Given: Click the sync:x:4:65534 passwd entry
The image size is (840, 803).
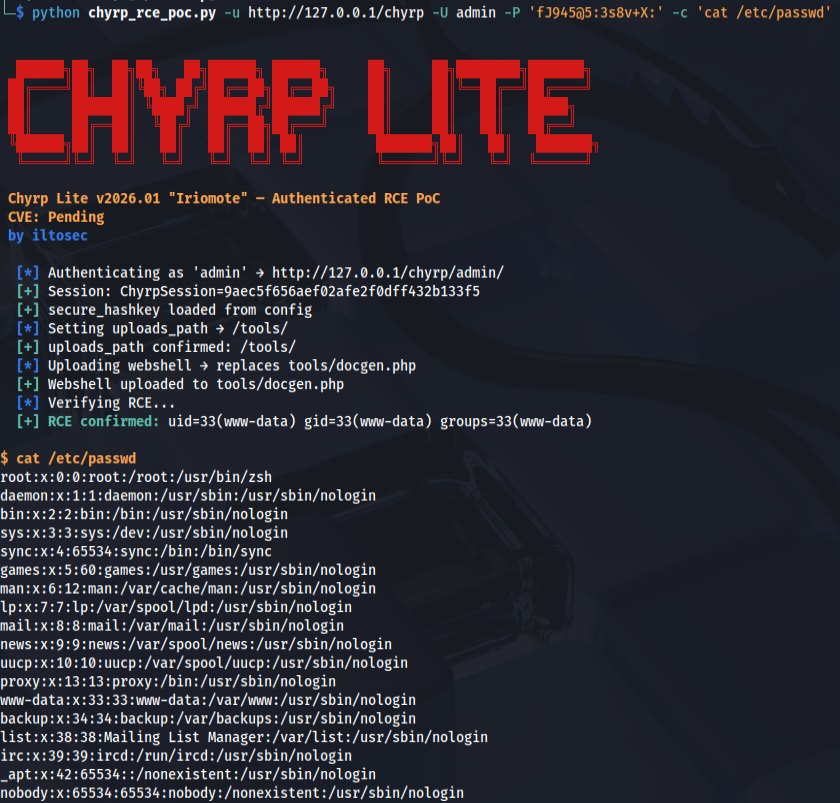Looking at the screenshot, I should coord(136,551).
